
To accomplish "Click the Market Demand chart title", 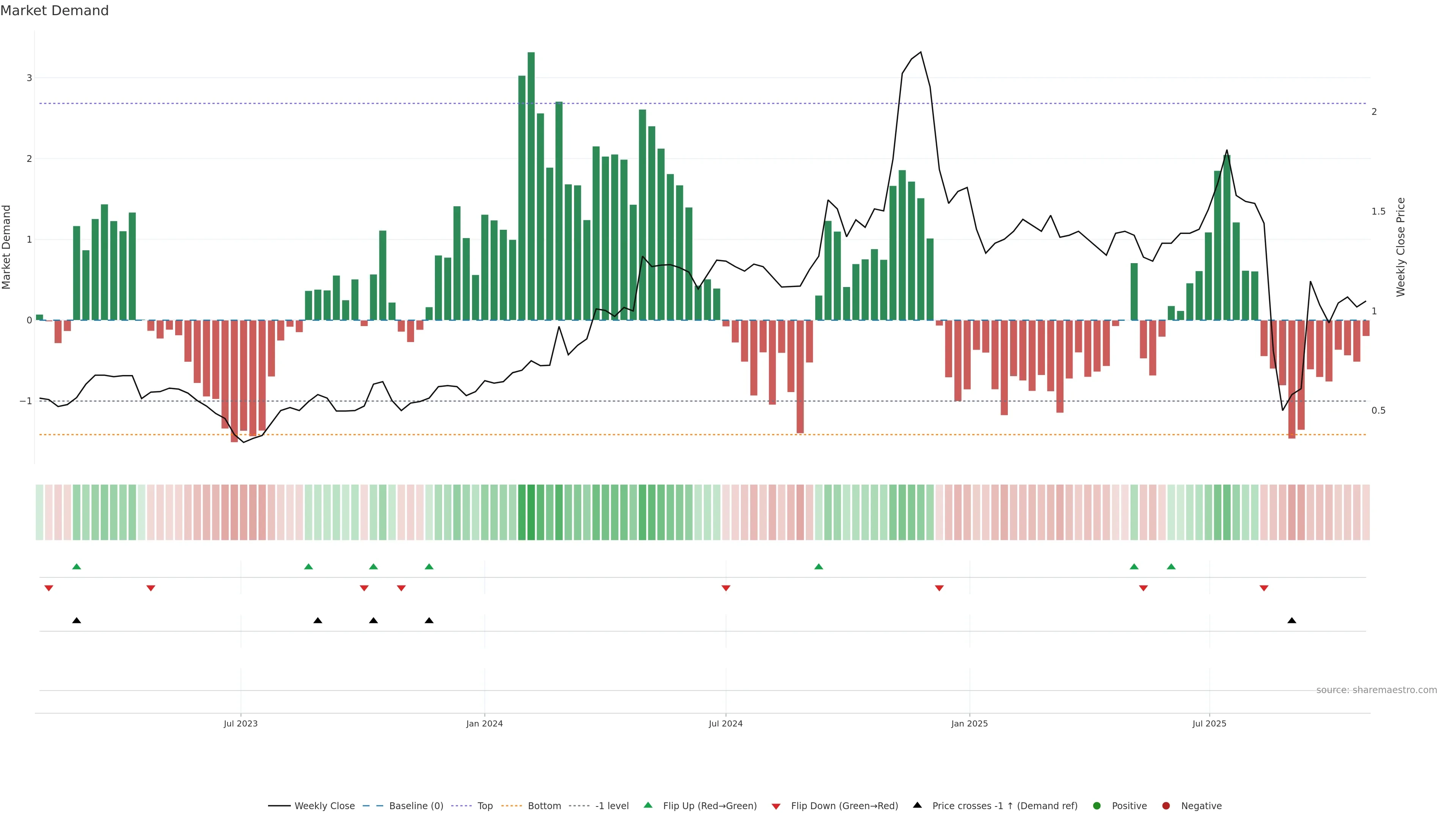I will (x=54, y=11).
